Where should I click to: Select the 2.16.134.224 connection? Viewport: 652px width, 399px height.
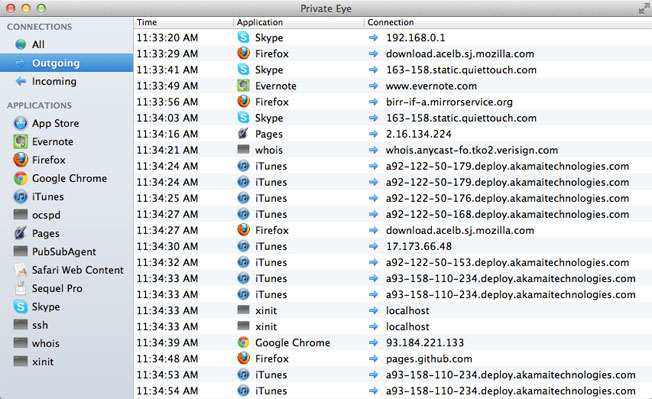418,134
